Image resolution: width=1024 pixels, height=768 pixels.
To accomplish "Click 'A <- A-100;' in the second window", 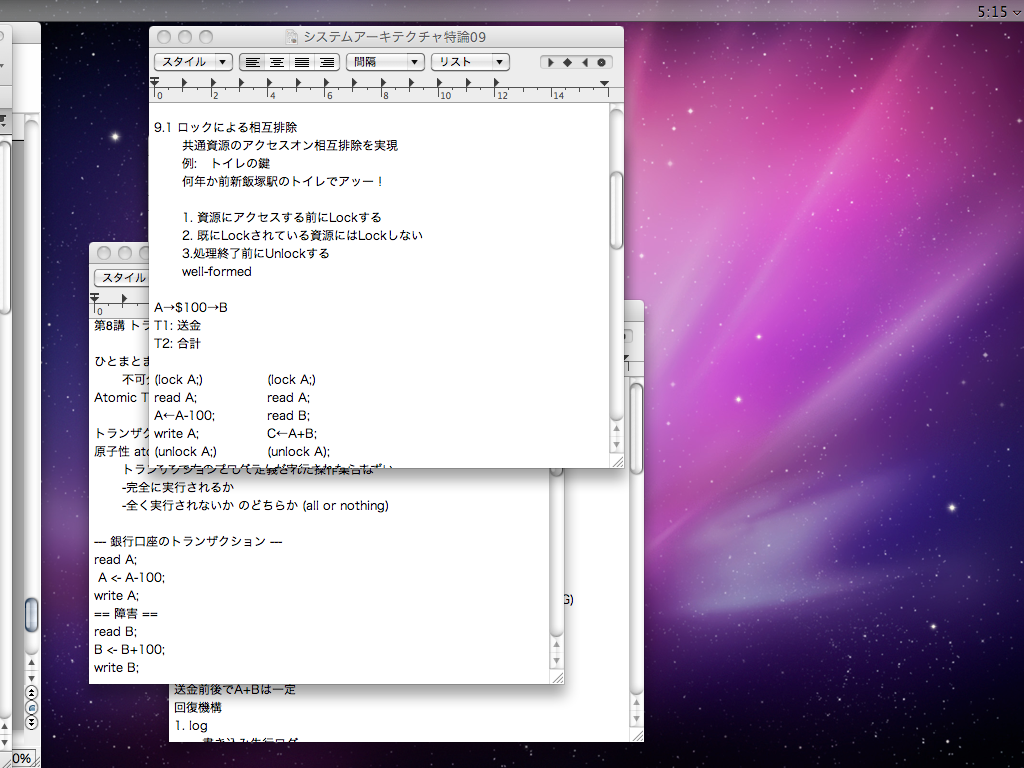I will click(132, 577).
